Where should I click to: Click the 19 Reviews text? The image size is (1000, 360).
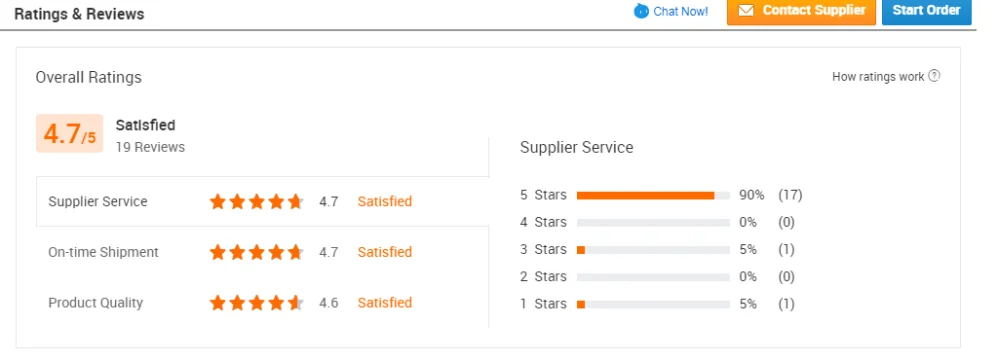tap(151, 147)
